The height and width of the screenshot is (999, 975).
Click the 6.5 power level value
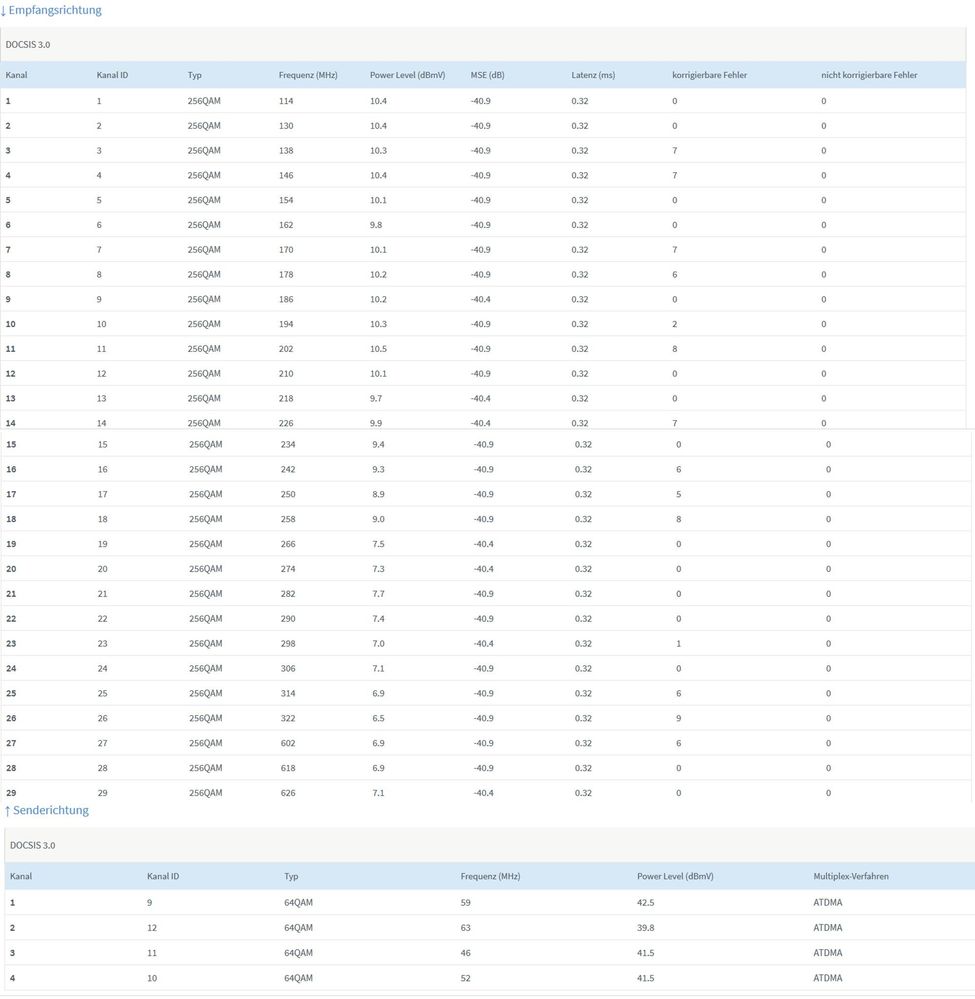(379, 718)
